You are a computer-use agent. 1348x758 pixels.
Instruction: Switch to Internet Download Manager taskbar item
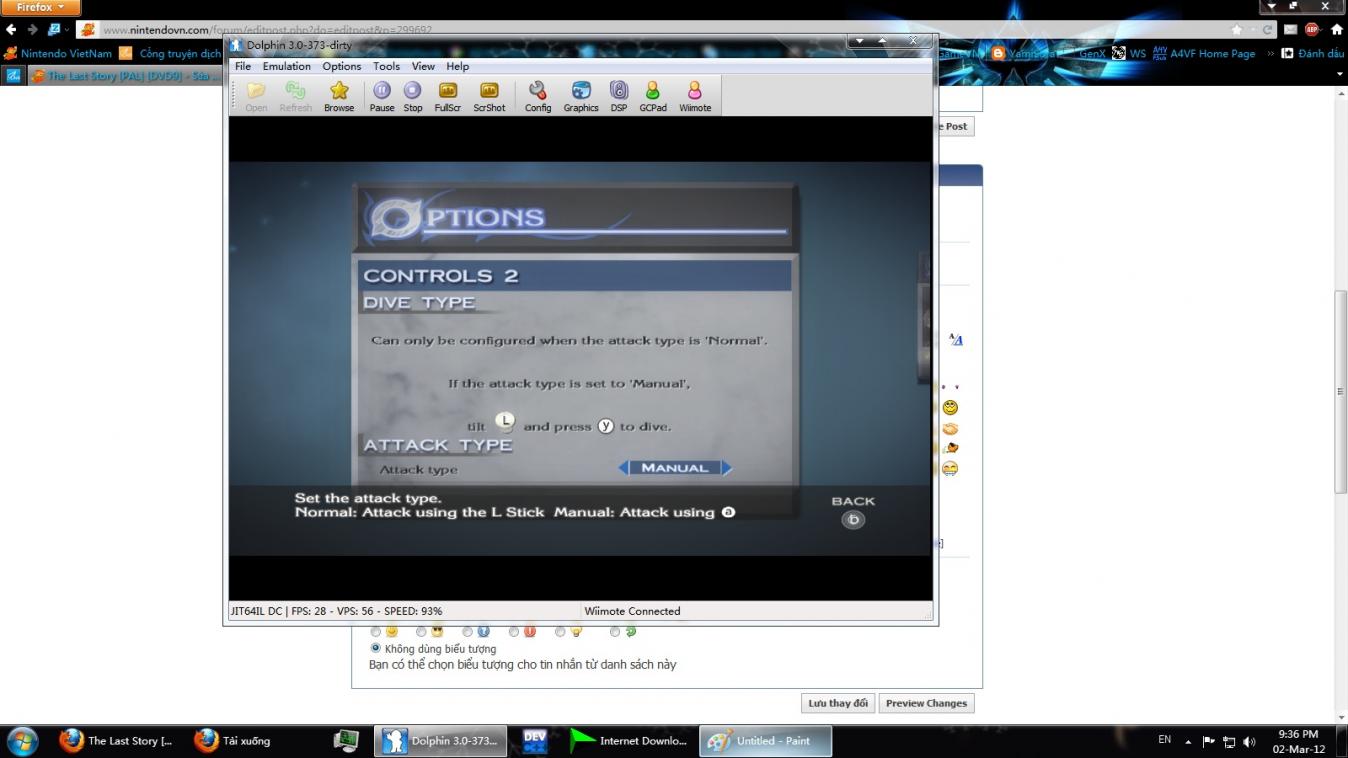[x=629, y=741]
